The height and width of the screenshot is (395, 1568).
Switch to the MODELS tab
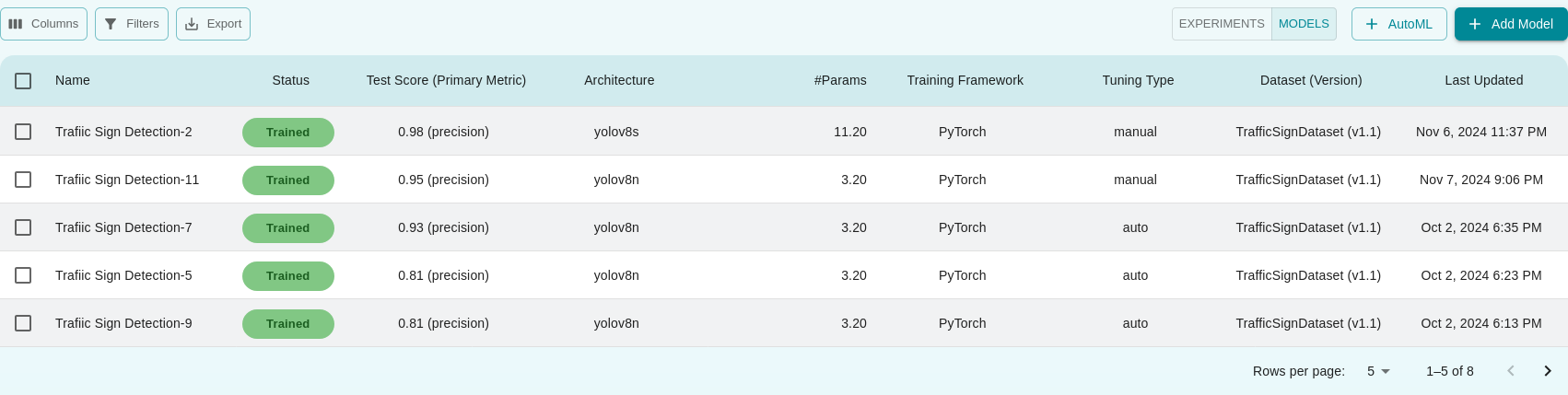[x=1304, y=24]
